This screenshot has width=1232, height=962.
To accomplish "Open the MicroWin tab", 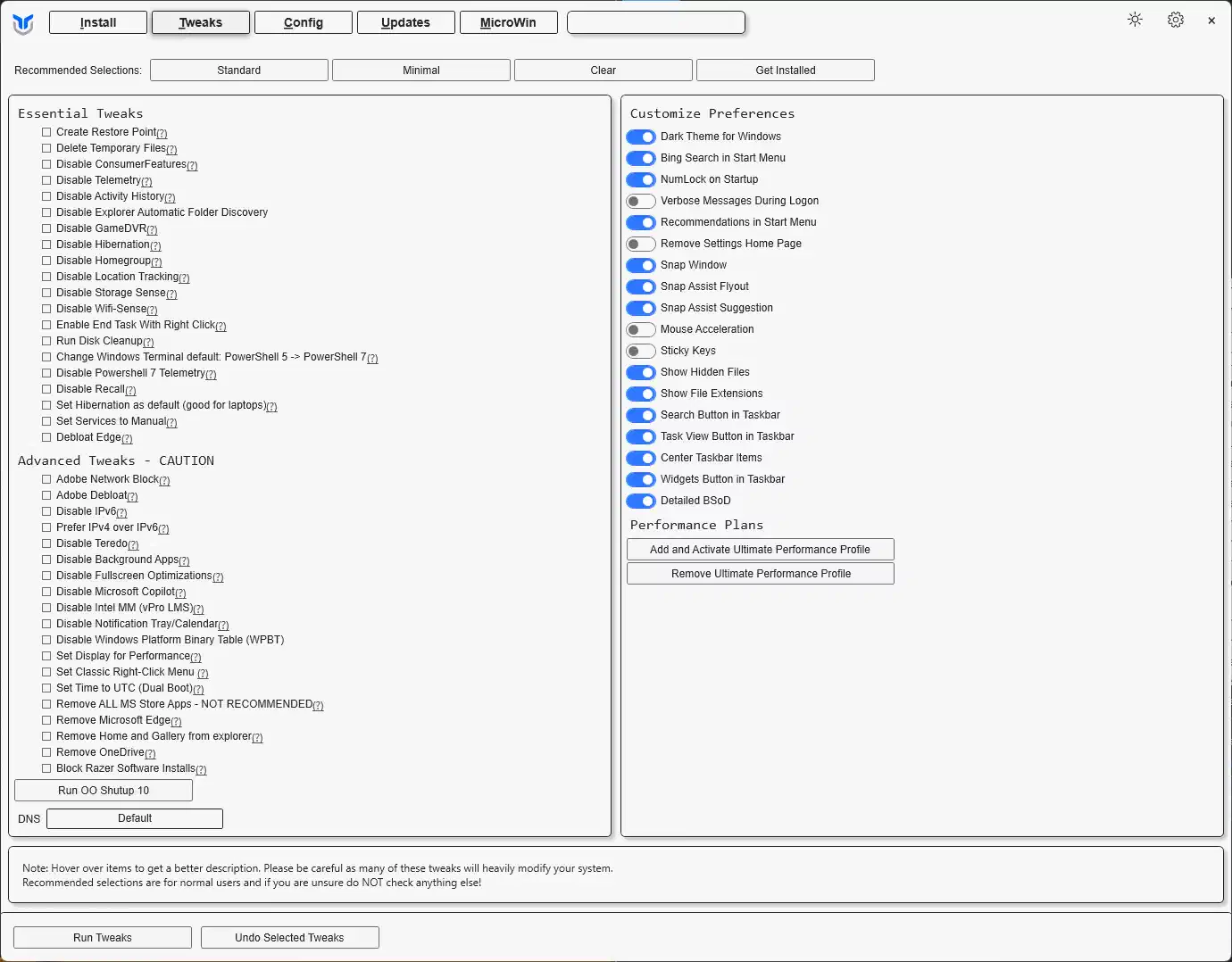I will coord(508,22).
